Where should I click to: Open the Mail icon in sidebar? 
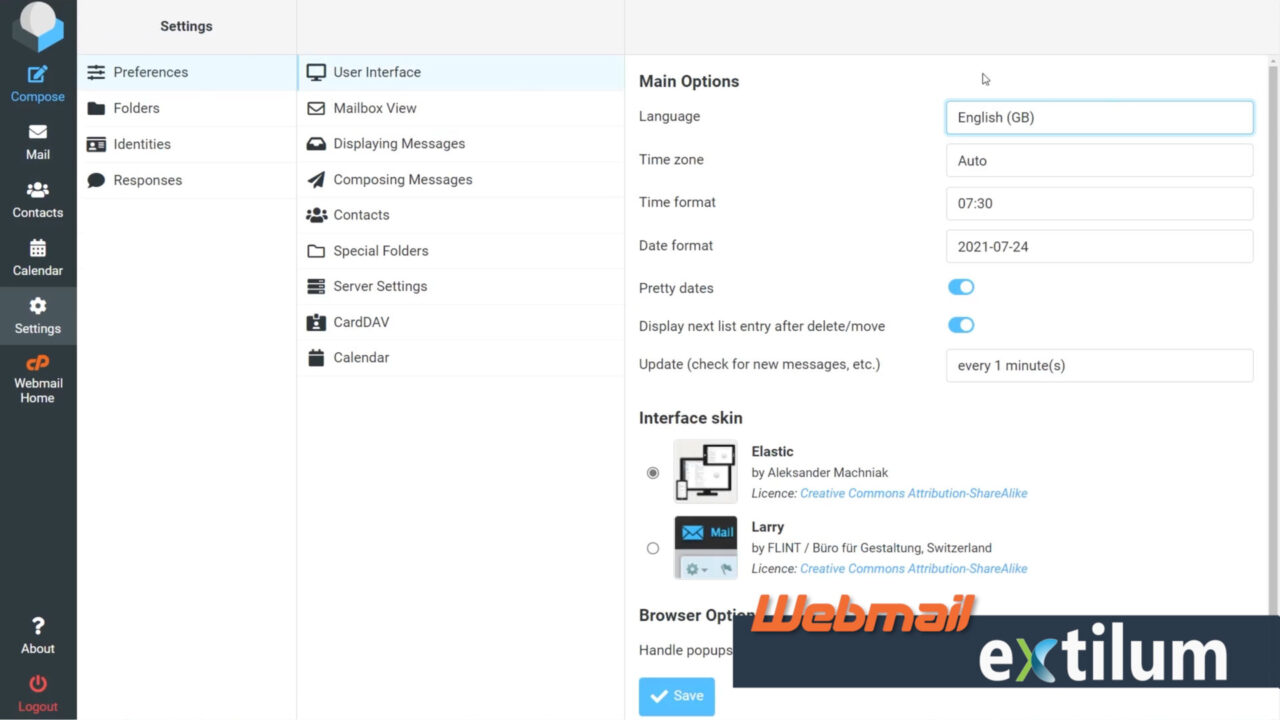(37, 139)
